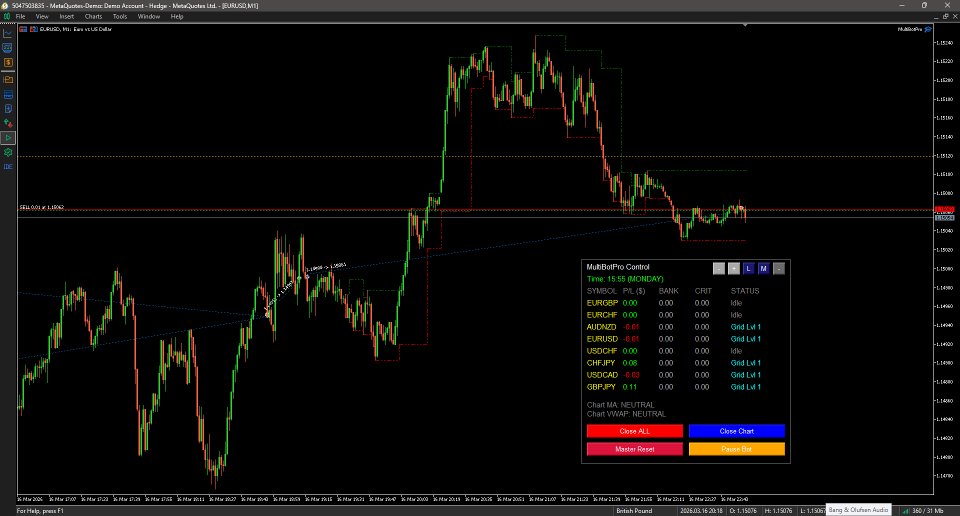This screenshot has height=516, width=960.
Task: Click the Close ALL red button
Action: (x=634, y=431)
